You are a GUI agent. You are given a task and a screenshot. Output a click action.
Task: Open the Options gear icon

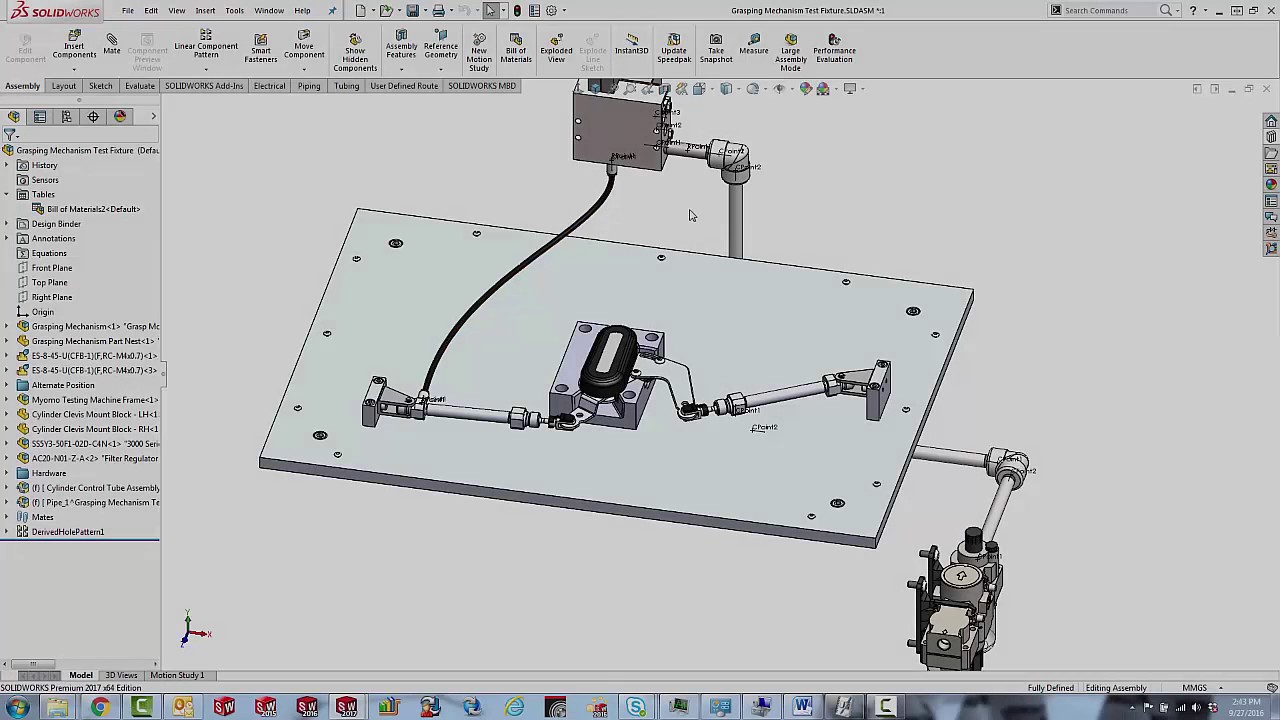[x=551, y=10]
